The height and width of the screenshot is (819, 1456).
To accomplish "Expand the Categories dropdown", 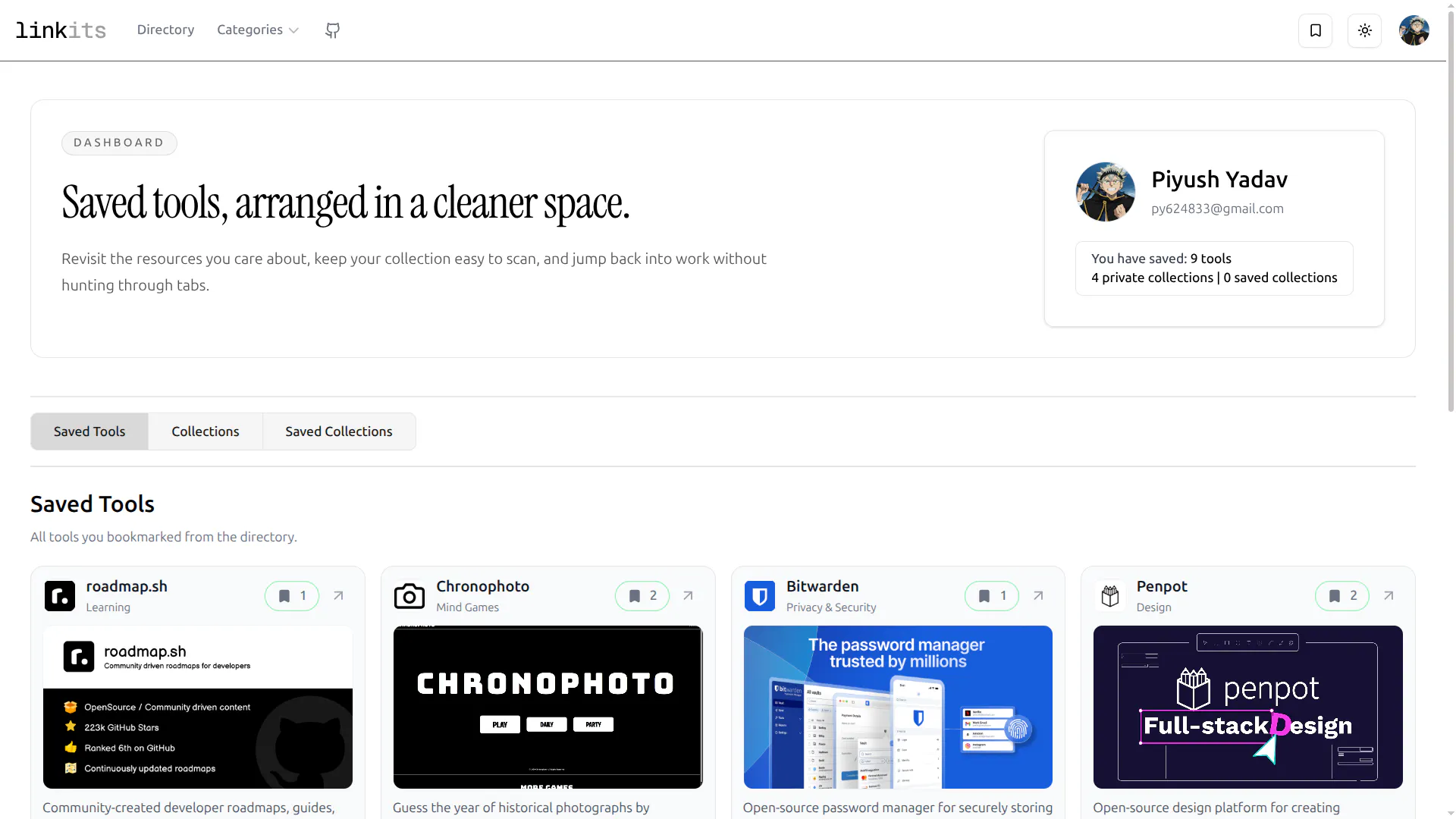I will click(258, 30).
